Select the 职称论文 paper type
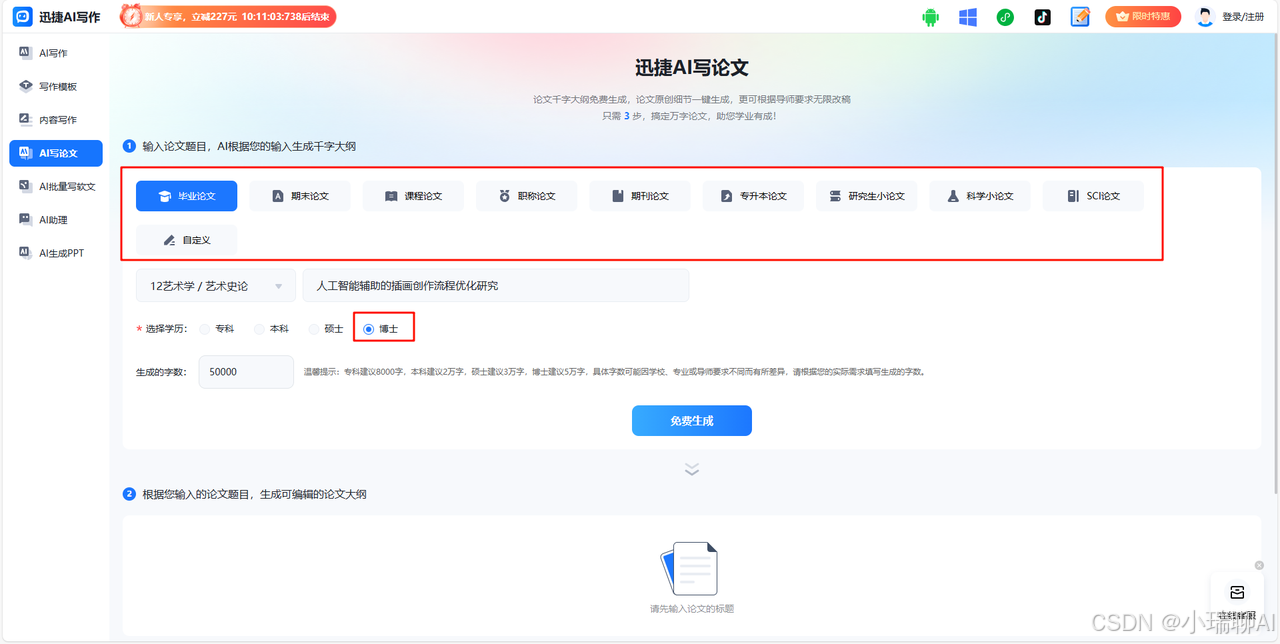This screenshot has width=1280, height=644. [x=527, y=196]
